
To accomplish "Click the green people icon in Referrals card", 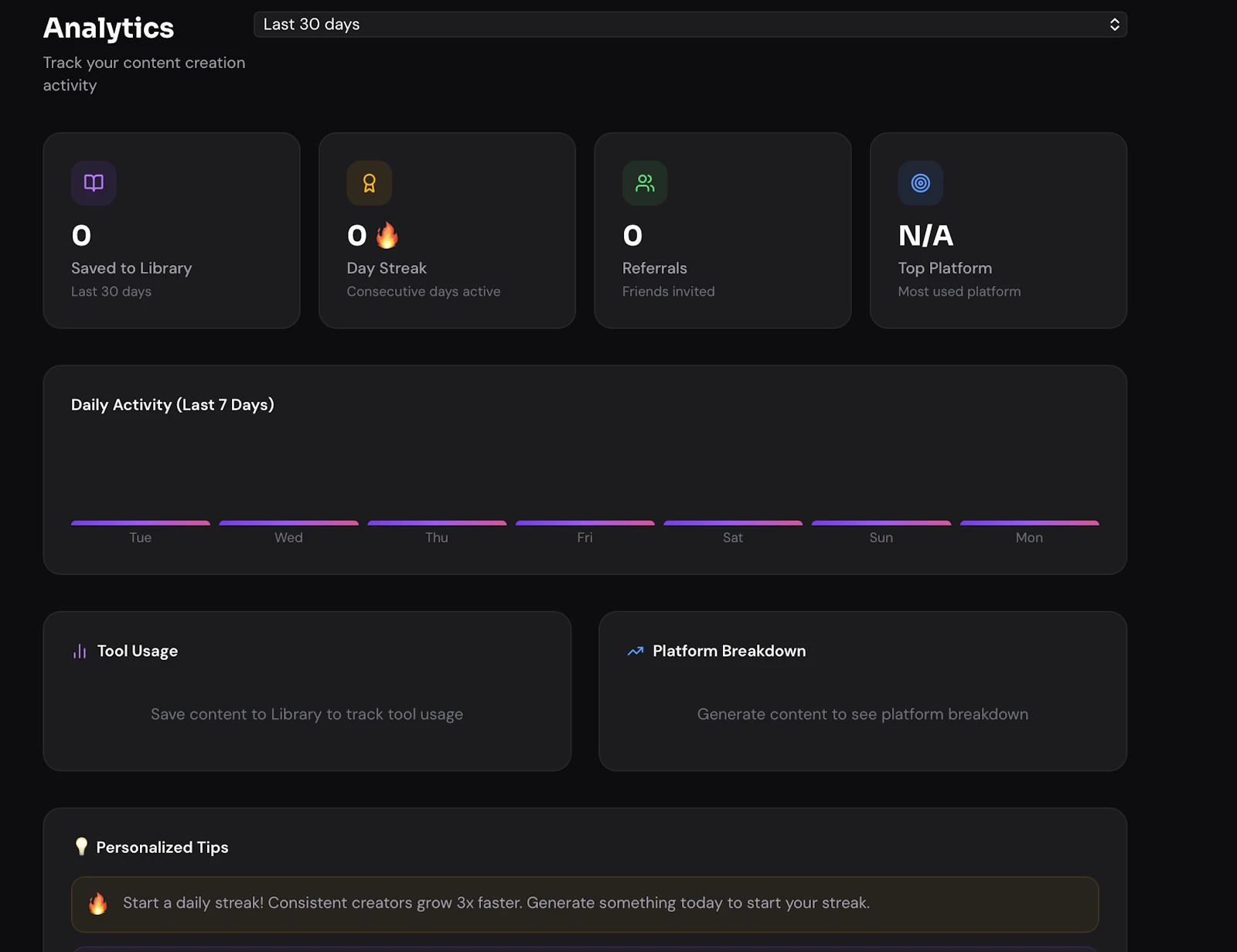I will coord(645,183).
